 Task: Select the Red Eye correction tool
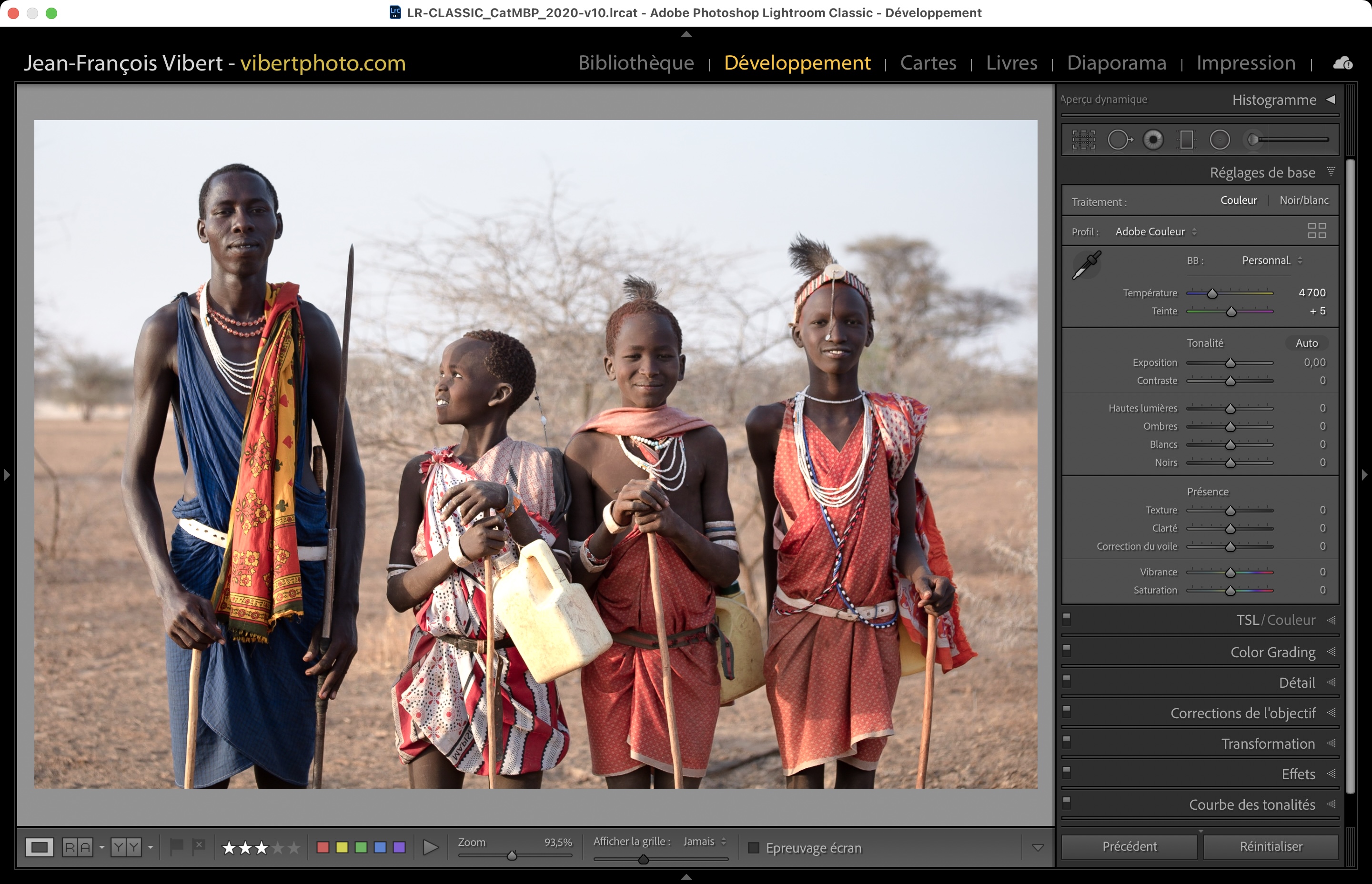[x=1153, y=140]
